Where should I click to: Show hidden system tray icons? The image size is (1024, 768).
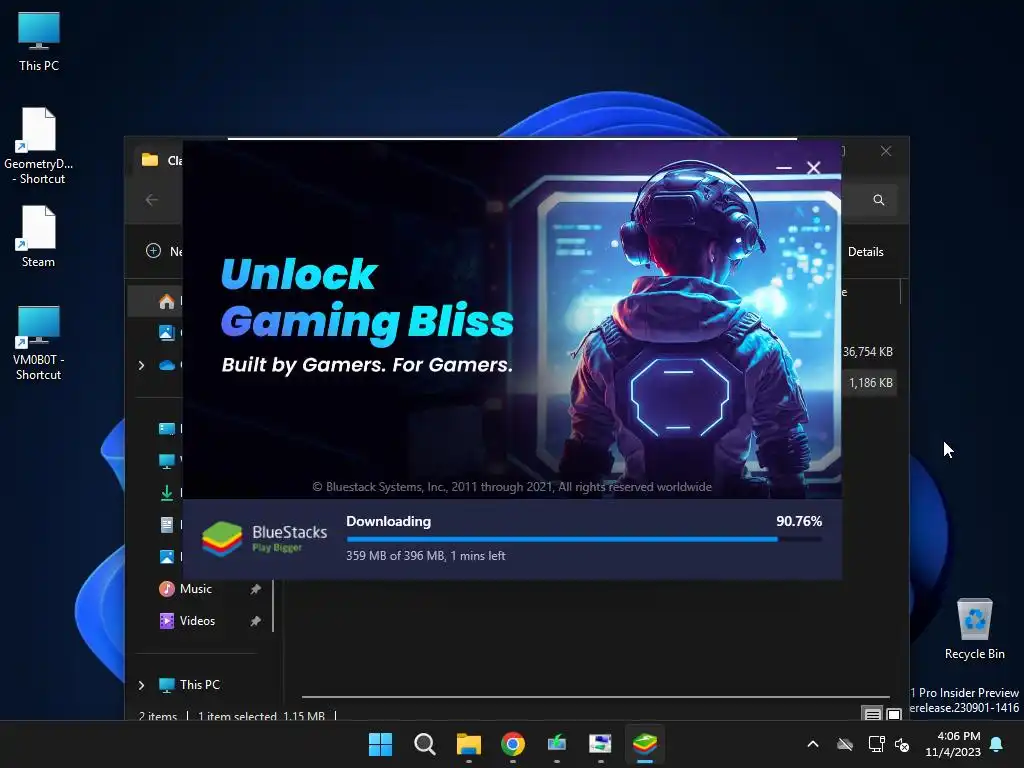pos(813,744)
